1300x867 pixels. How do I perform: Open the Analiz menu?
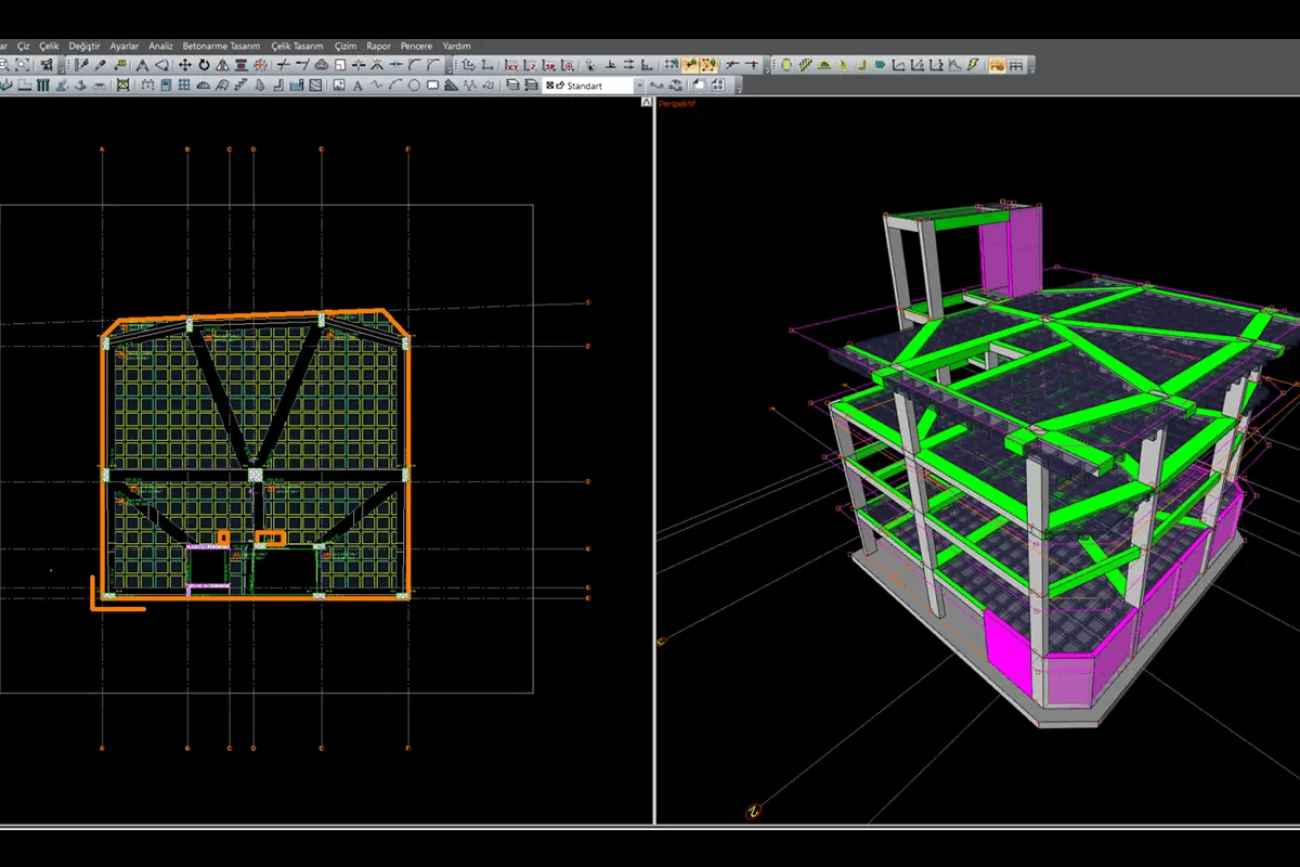pyautogui.click(x=161, y=46)
